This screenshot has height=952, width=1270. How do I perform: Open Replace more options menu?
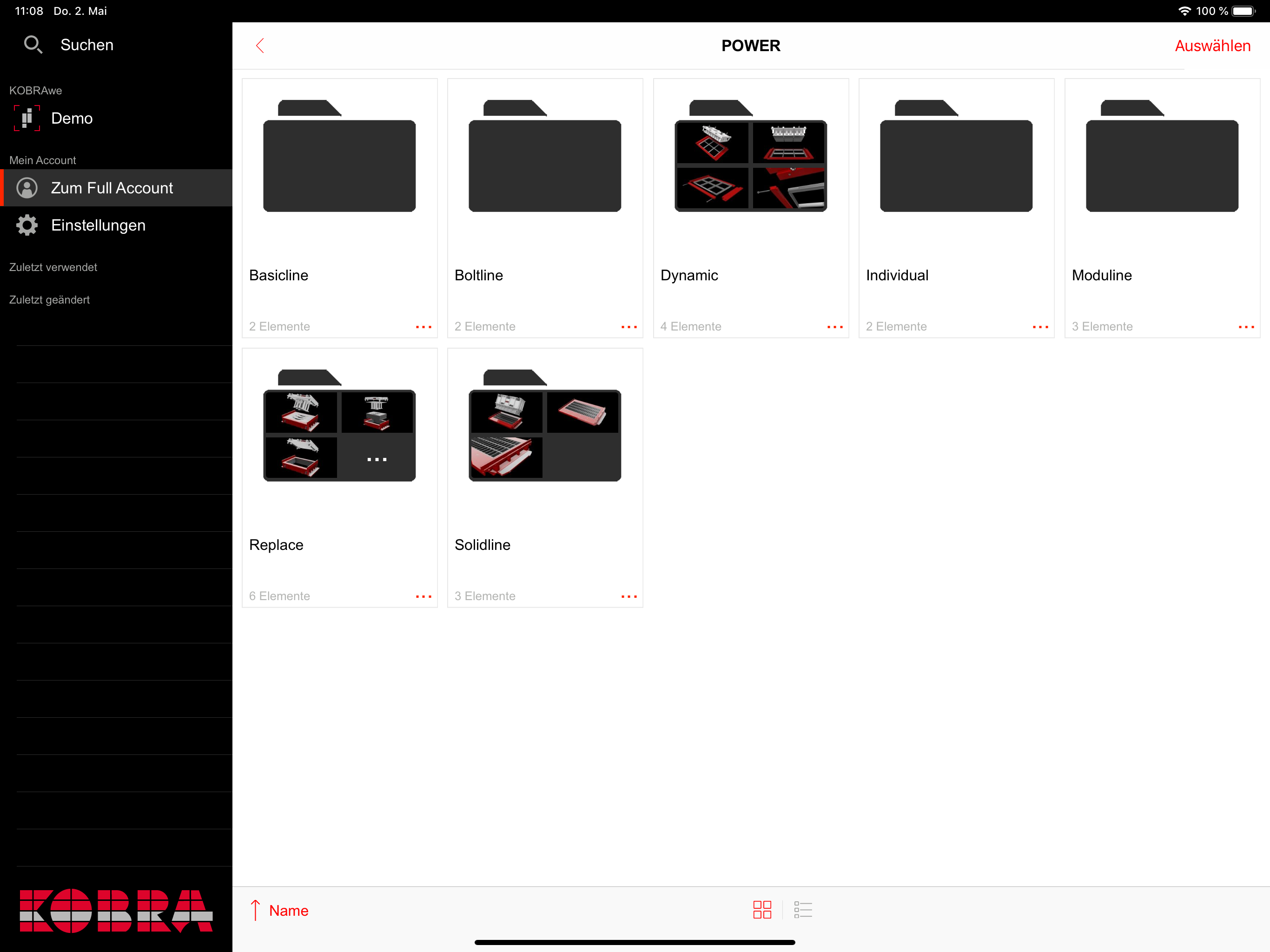[423, 596]
